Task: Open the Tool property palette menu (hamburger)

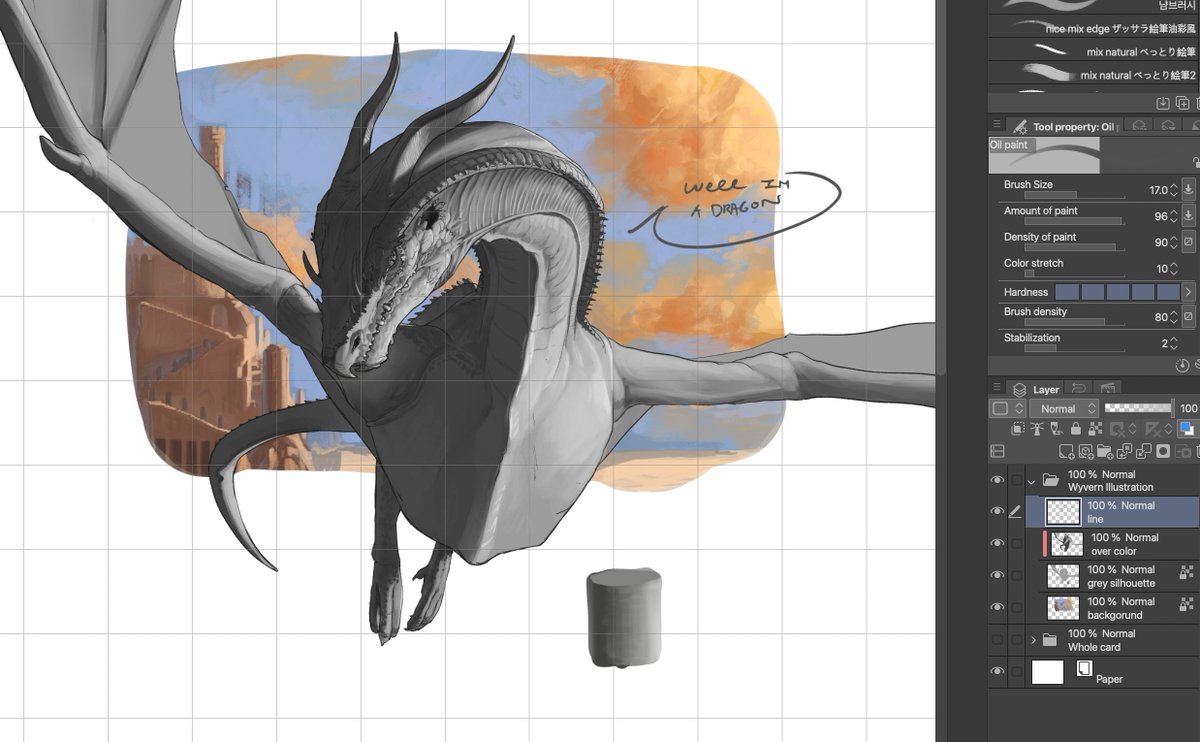Action: click(996, 124)
